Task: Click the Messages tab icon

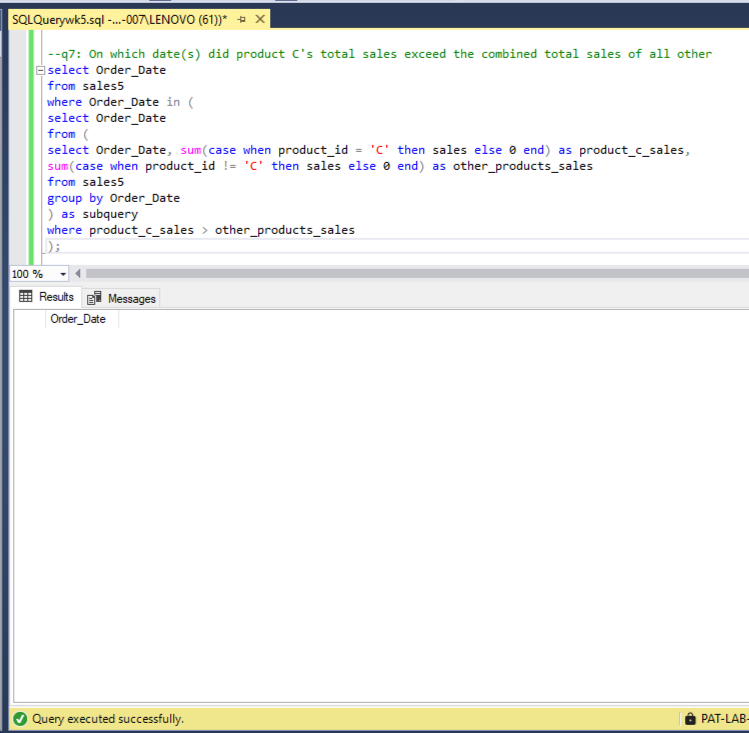Action: 94,298
